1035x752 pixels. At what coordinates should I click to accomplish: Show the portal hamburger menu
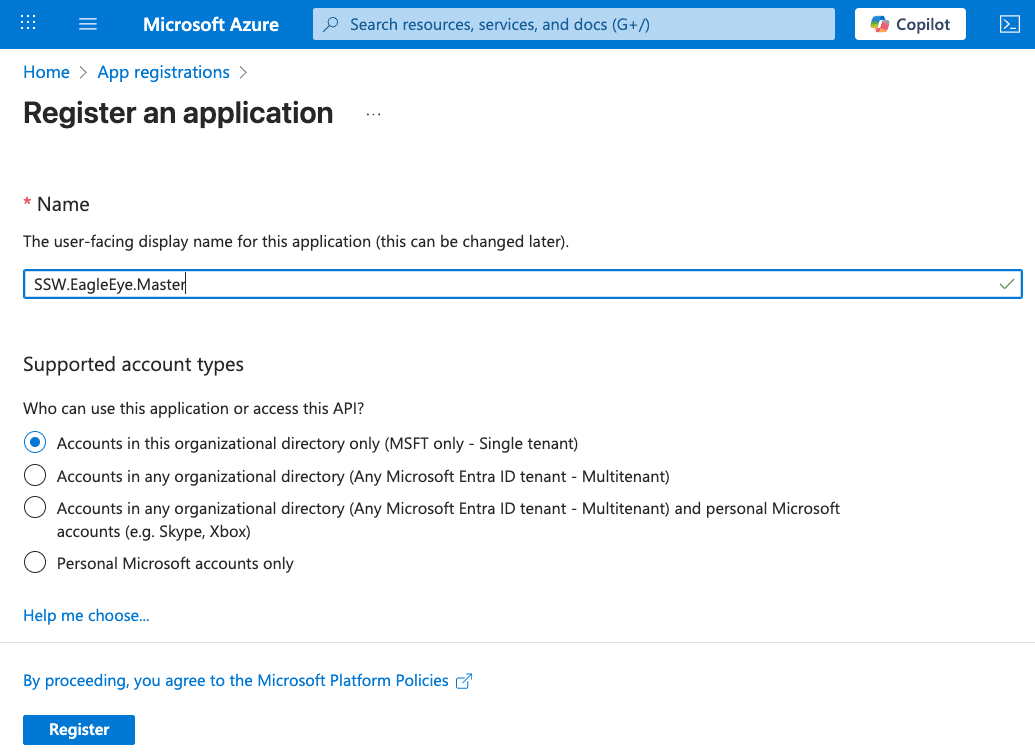pos(88,24)
